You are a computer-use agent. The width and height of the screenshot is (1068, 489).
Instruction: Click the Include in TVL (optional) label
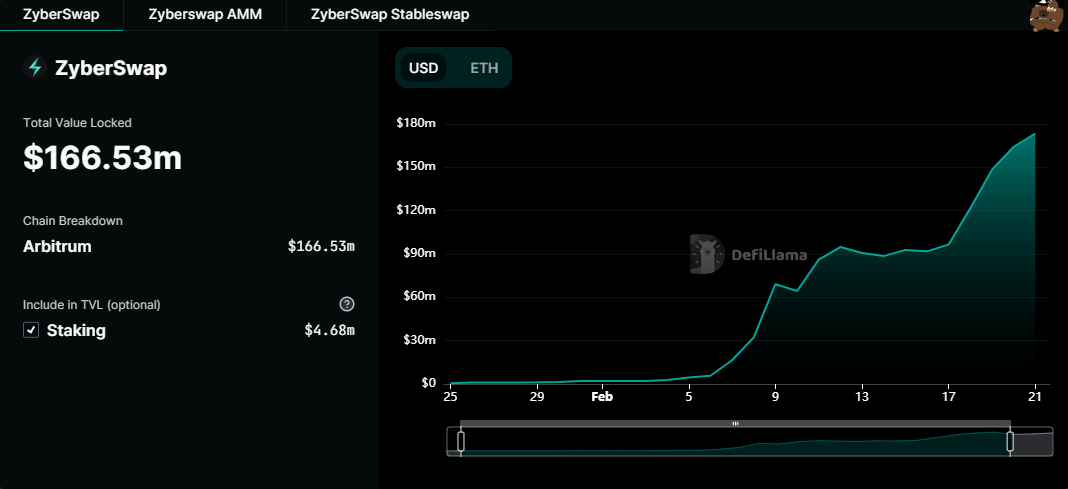[x=92, y=304]
